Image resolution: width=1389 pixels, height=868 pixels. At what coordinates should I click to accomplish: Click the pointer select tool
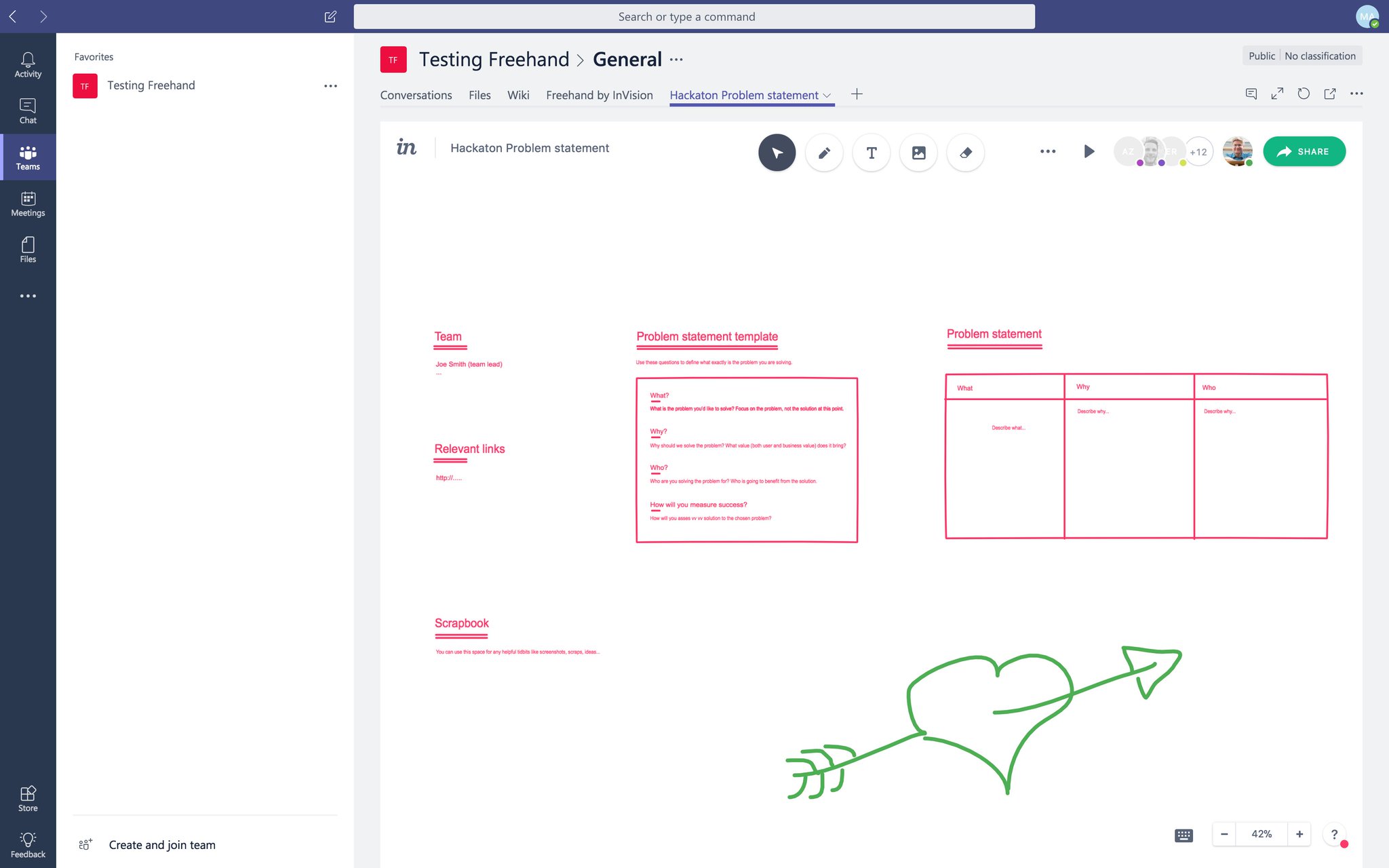pyautogui.click(x=777, y=153)
